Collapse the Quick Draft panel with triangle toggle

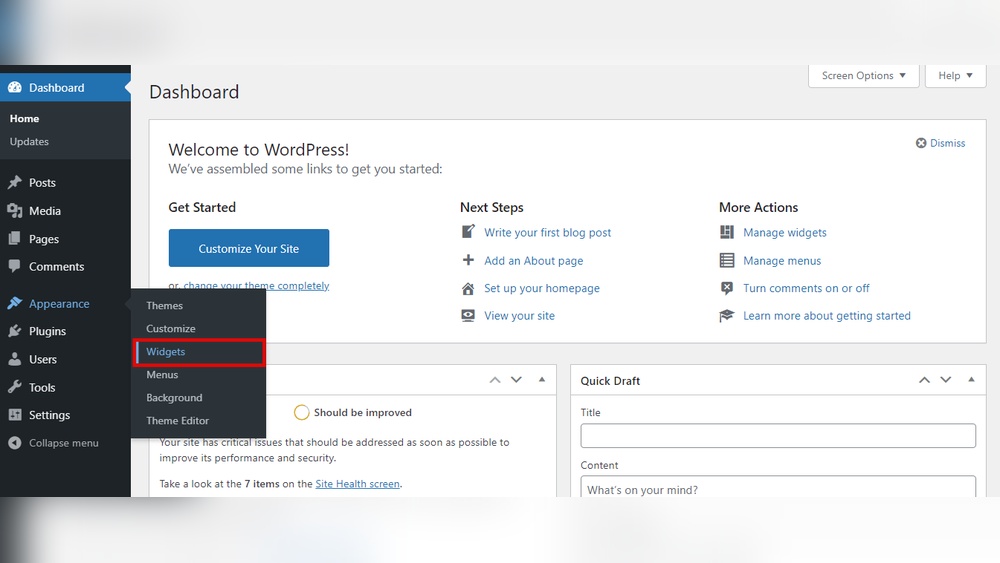pos(971,379)
